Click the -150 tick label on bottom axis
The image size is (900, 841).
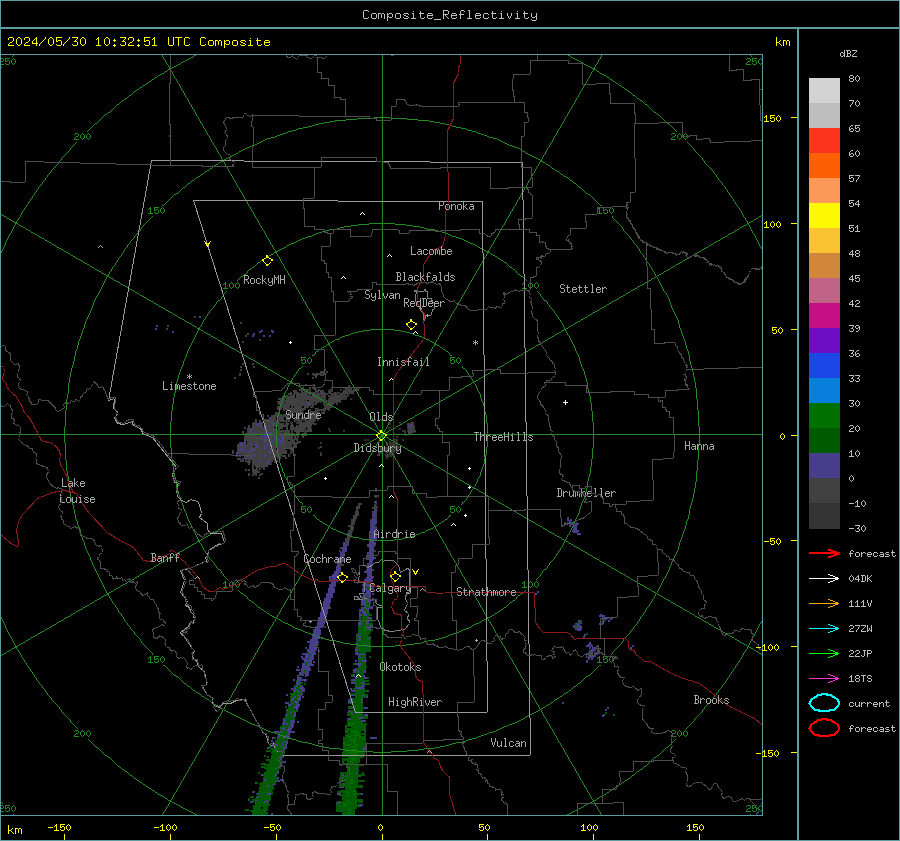[59, 827]
